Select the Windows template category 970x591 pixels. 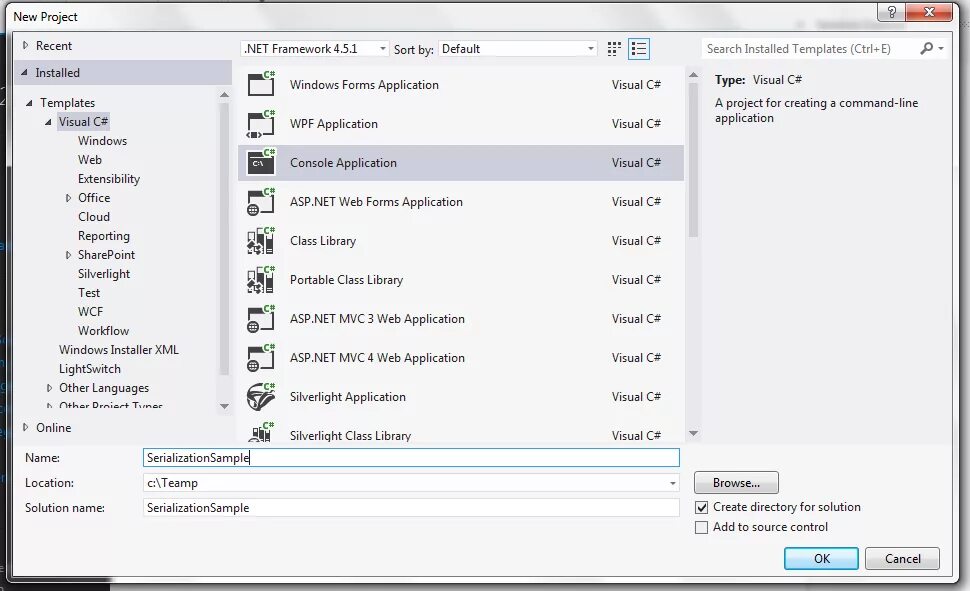click(x=102, y=140)
